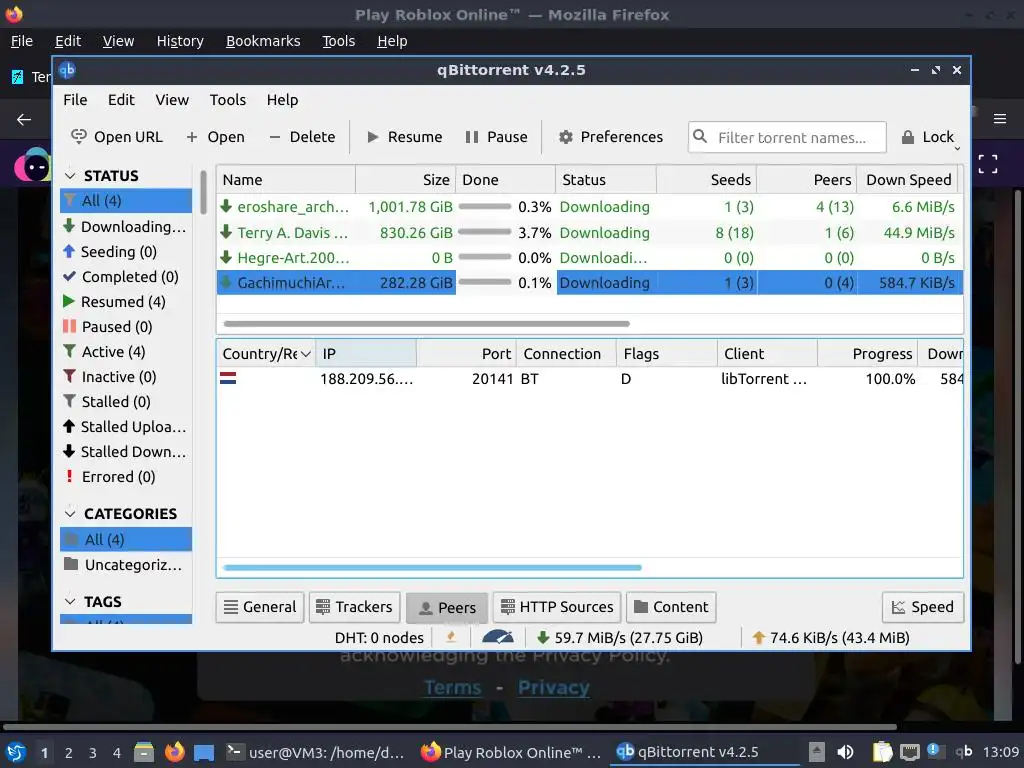This screenshot has height=768, width=1024.
Task: Click the Lock padlock icon
Action: pos(908,137)
